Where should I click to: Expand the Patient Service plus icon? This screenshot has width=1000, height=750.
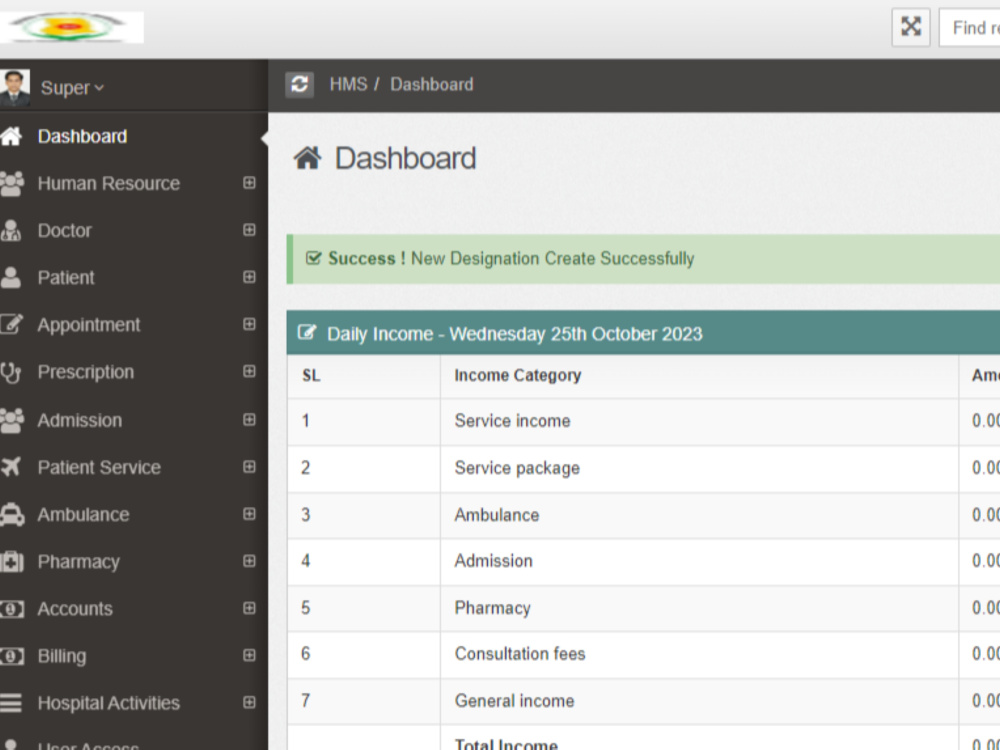click(x=249, y=467)
